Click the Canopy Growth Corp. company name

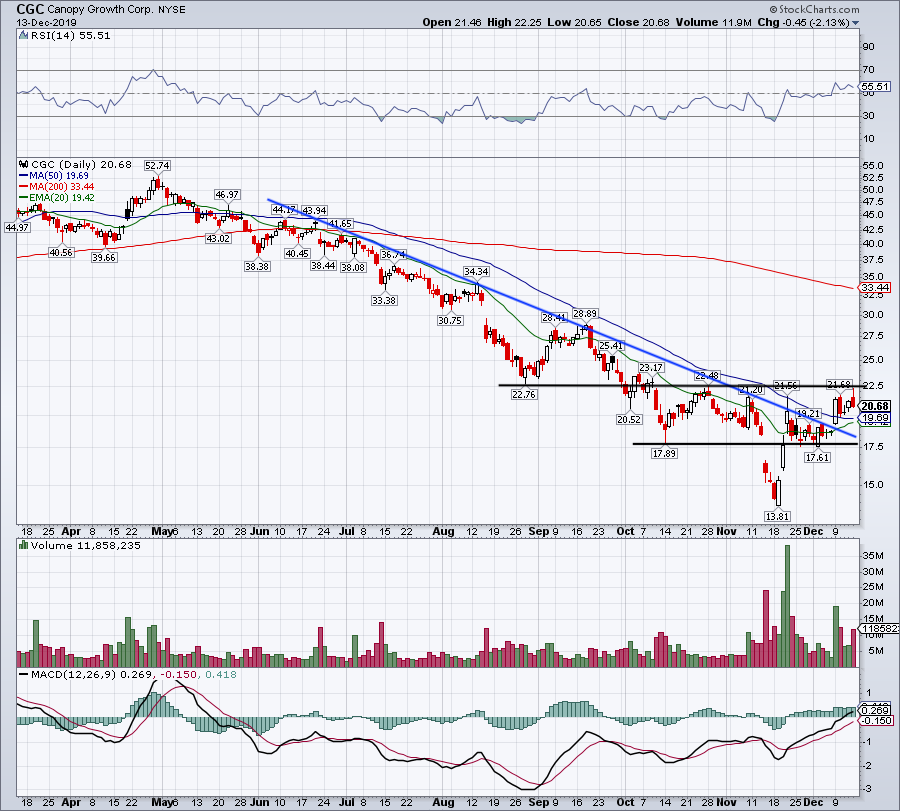[98, 10]
